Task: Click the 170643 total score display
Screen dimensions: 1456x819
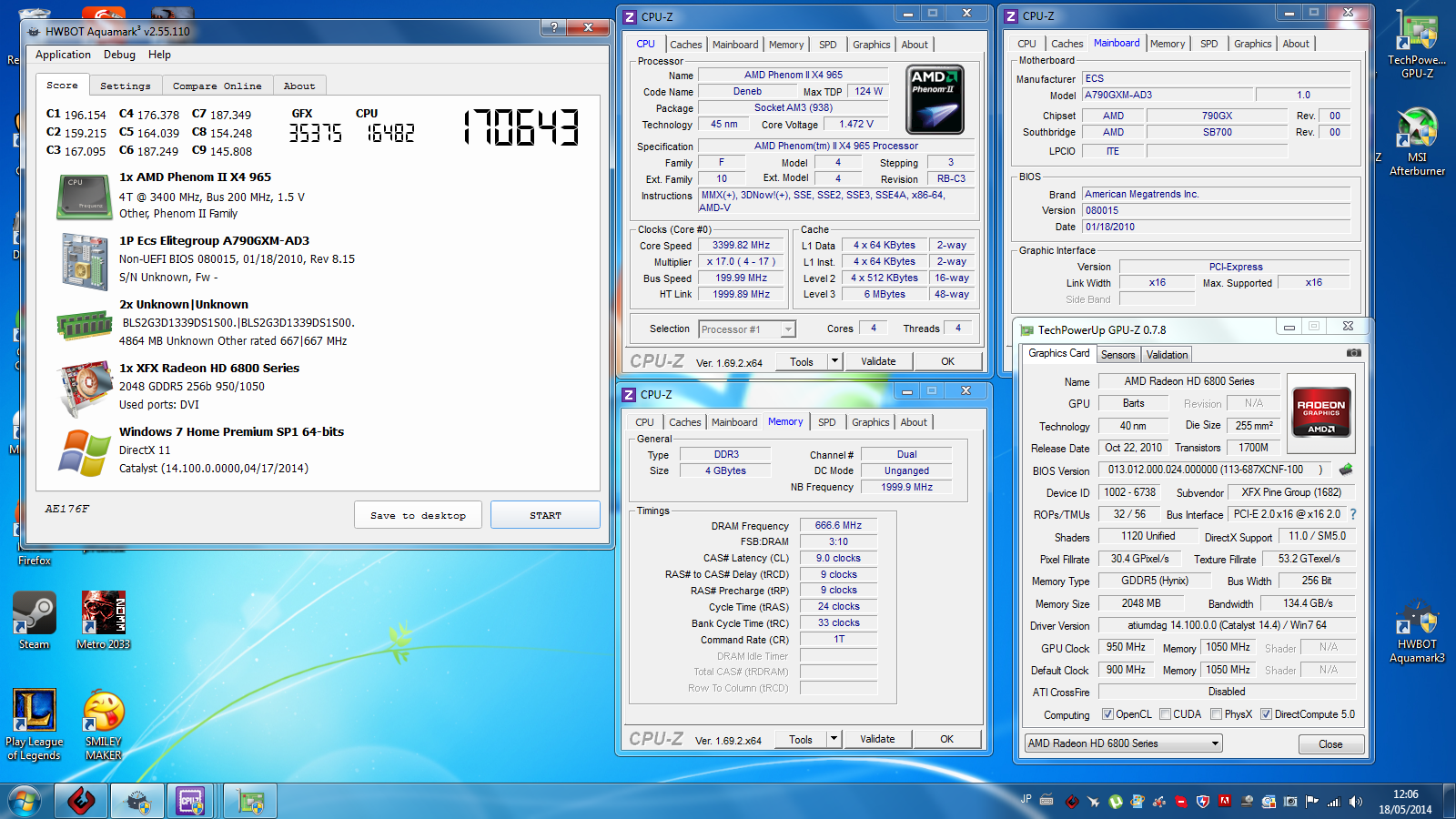Action: click(x=521, y=127)
